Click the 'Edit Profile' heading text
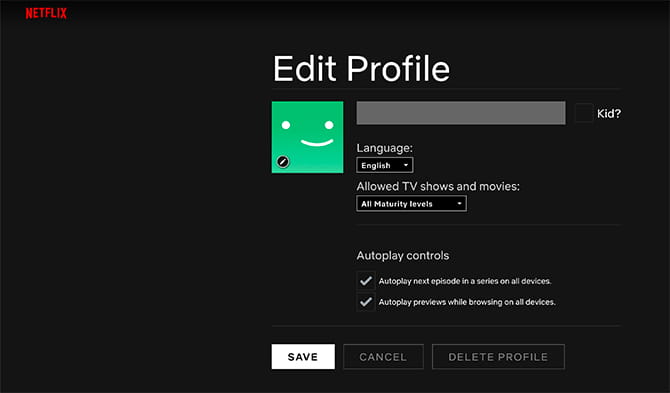Viewport: 670px width, 393px height. 361,68
